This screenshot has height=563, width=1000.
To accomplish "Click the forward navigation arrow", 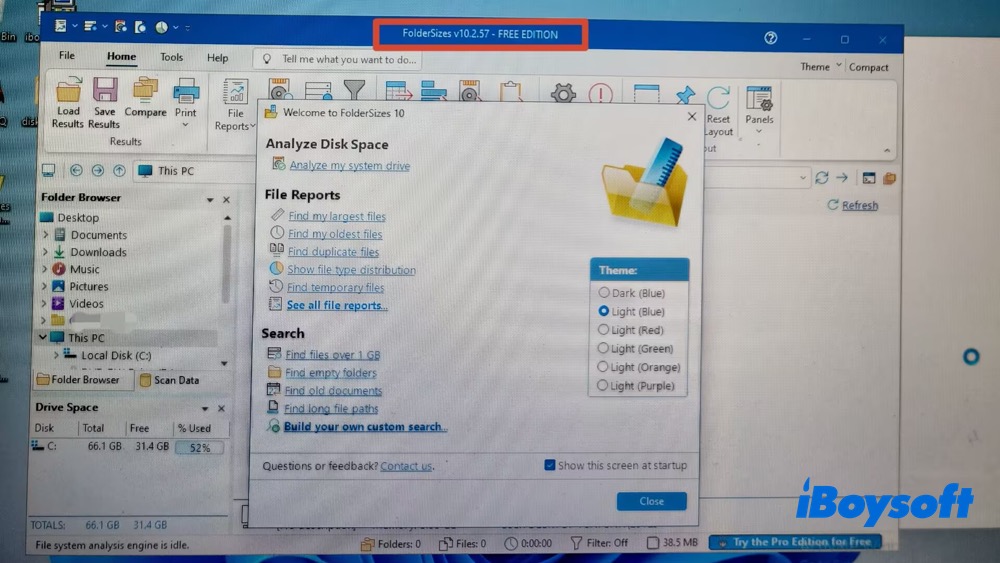I will click(x=98, y=170).
